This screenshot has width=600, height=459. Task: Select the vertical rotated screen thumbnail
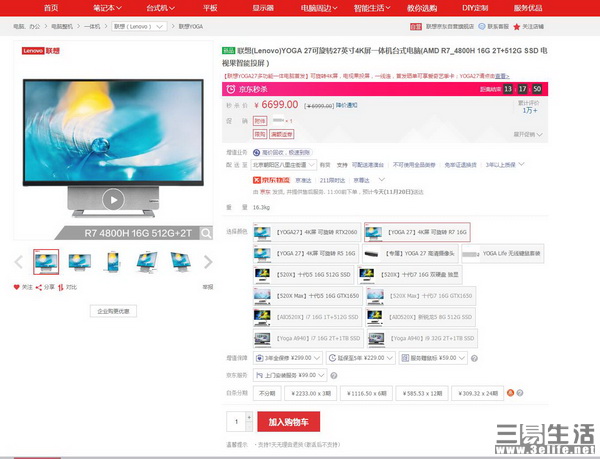click(113, 262)
